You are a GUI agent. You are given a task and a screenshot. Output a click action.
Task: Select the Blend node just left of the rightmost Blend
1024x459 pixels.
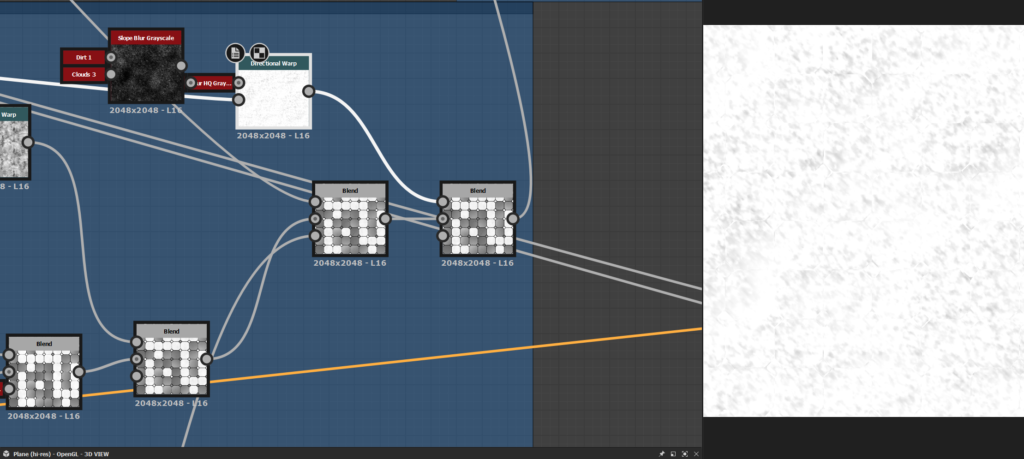(x=350, y=219)
